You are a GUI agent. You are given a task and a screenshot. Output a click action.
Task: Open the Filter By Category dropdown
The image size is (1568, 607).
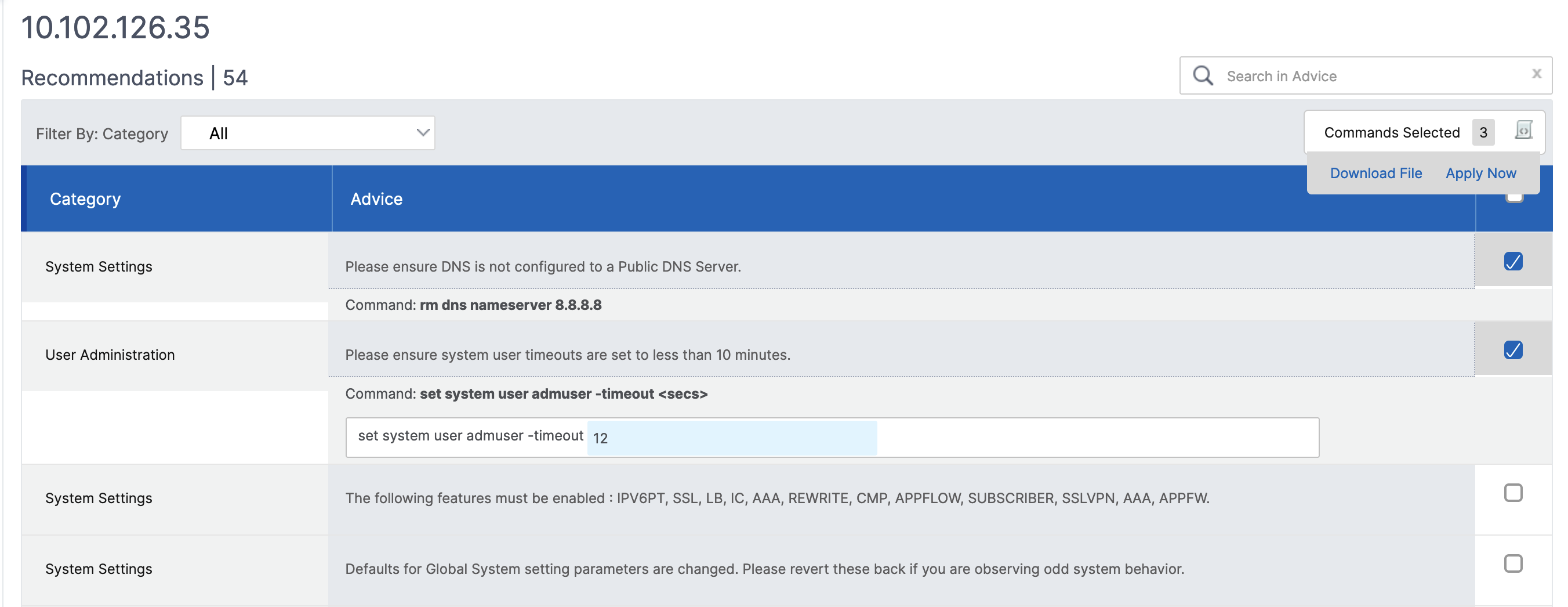307,133
